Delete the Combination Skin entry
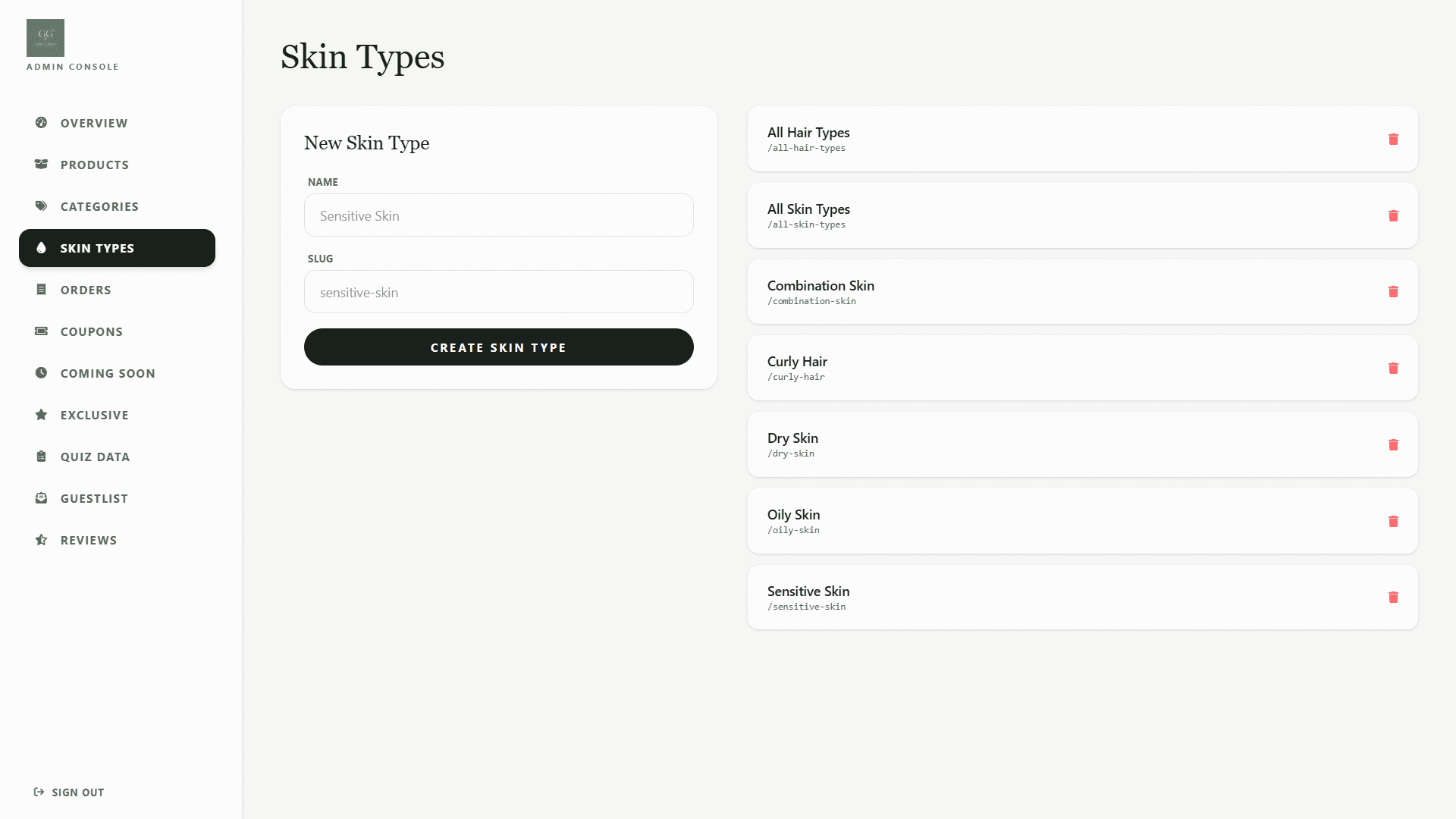1456x819 pixels. pos(1393,291)
